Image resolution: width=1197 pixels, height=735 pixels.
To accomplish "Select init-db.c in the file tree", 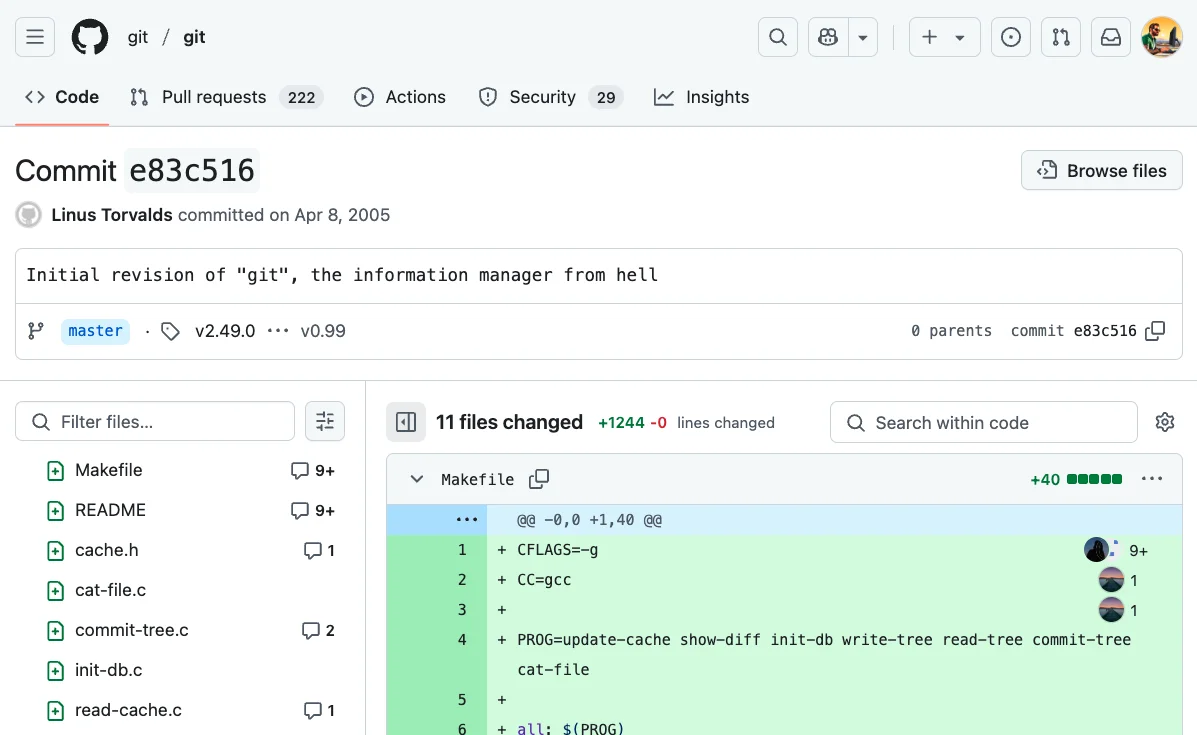I will 108,670.
